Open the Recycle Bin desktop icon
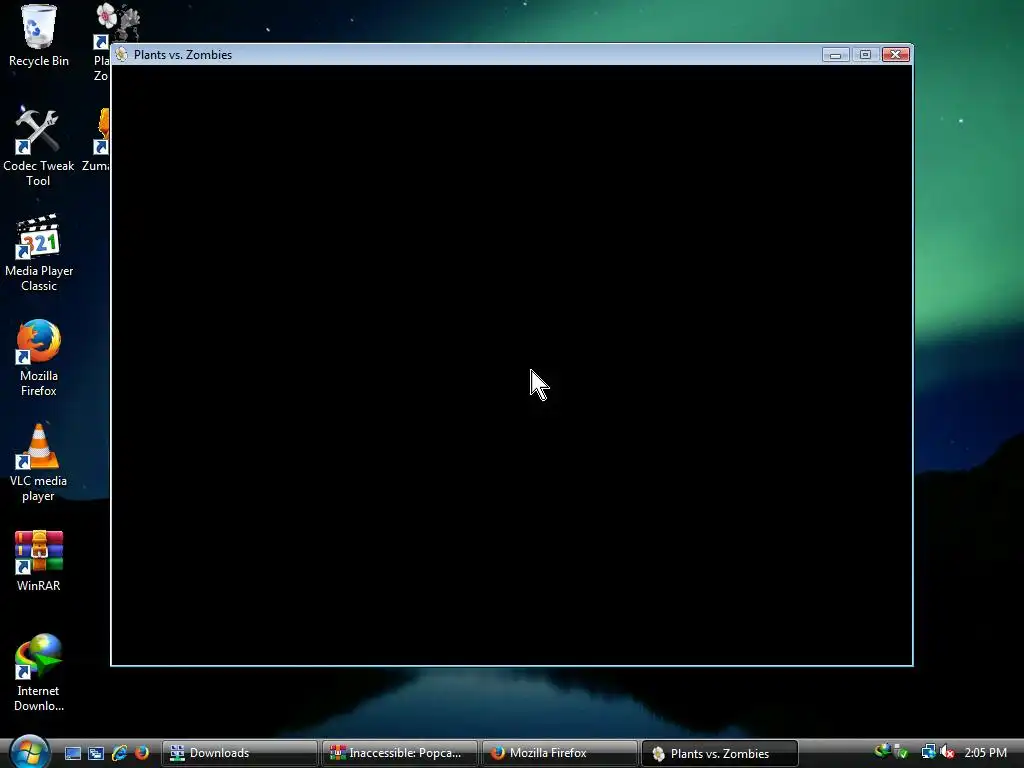This screenshot has width=1024, height=768. click(x=39, y=36)
